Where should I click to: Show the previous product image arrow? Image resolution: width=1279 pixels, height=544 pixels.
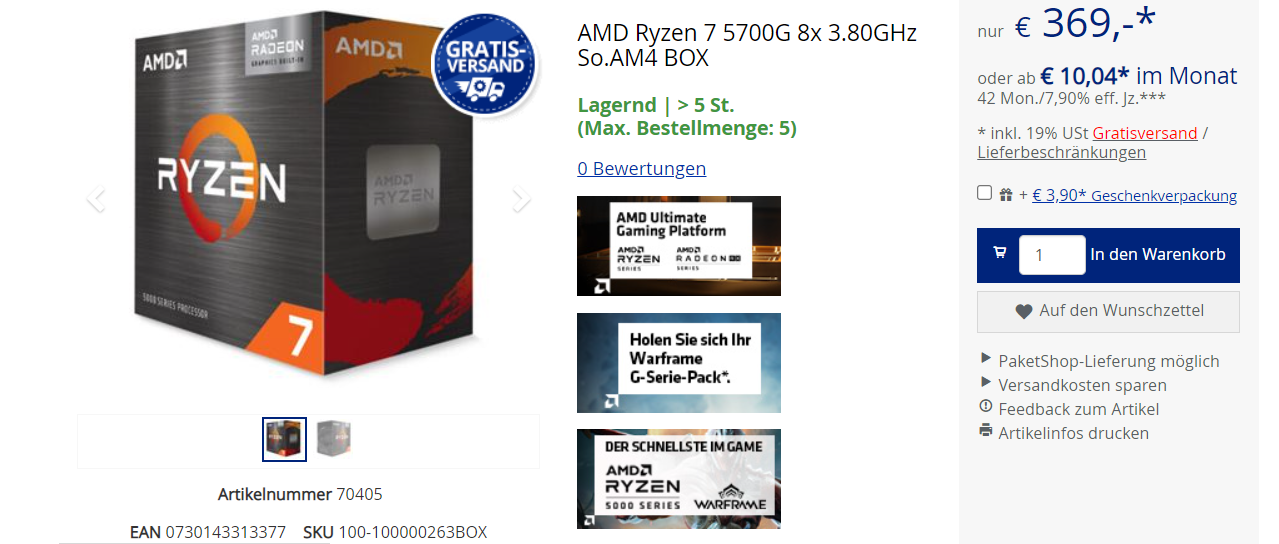pos(95,199)
